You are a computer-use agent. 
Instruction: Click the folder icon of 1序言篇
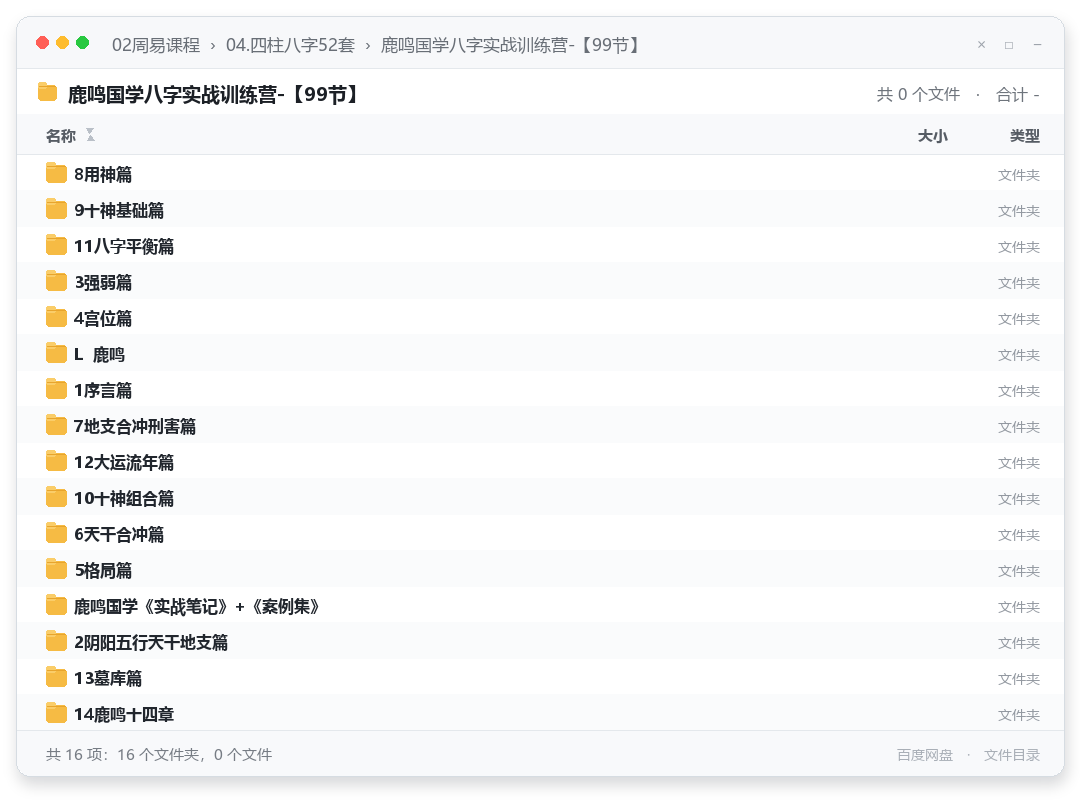56,389
